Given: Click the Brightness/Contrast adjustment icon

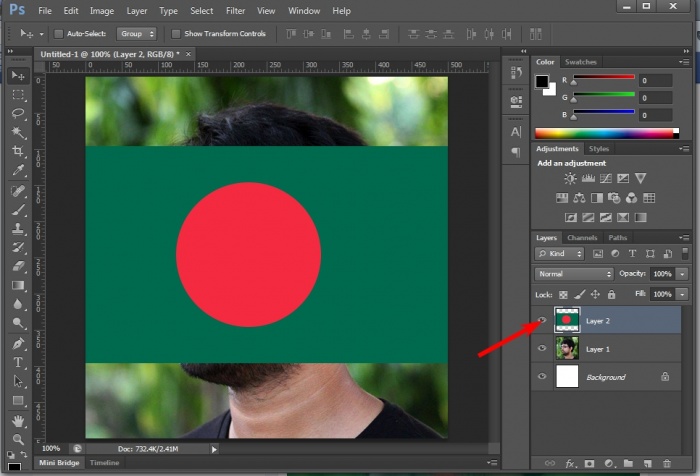Looking at the screenshot, I should [x=570, y=179].
